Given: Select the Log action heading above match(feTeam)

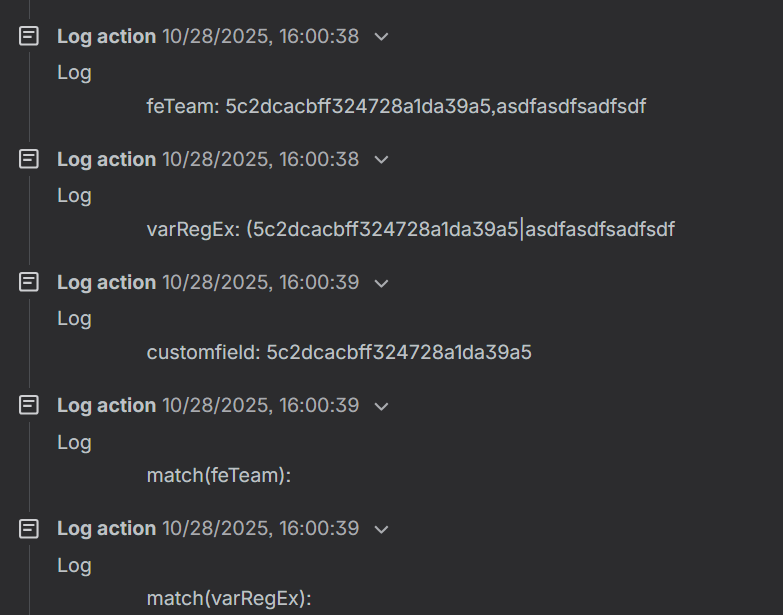Looking at the screenshot, I should (106, 405).
